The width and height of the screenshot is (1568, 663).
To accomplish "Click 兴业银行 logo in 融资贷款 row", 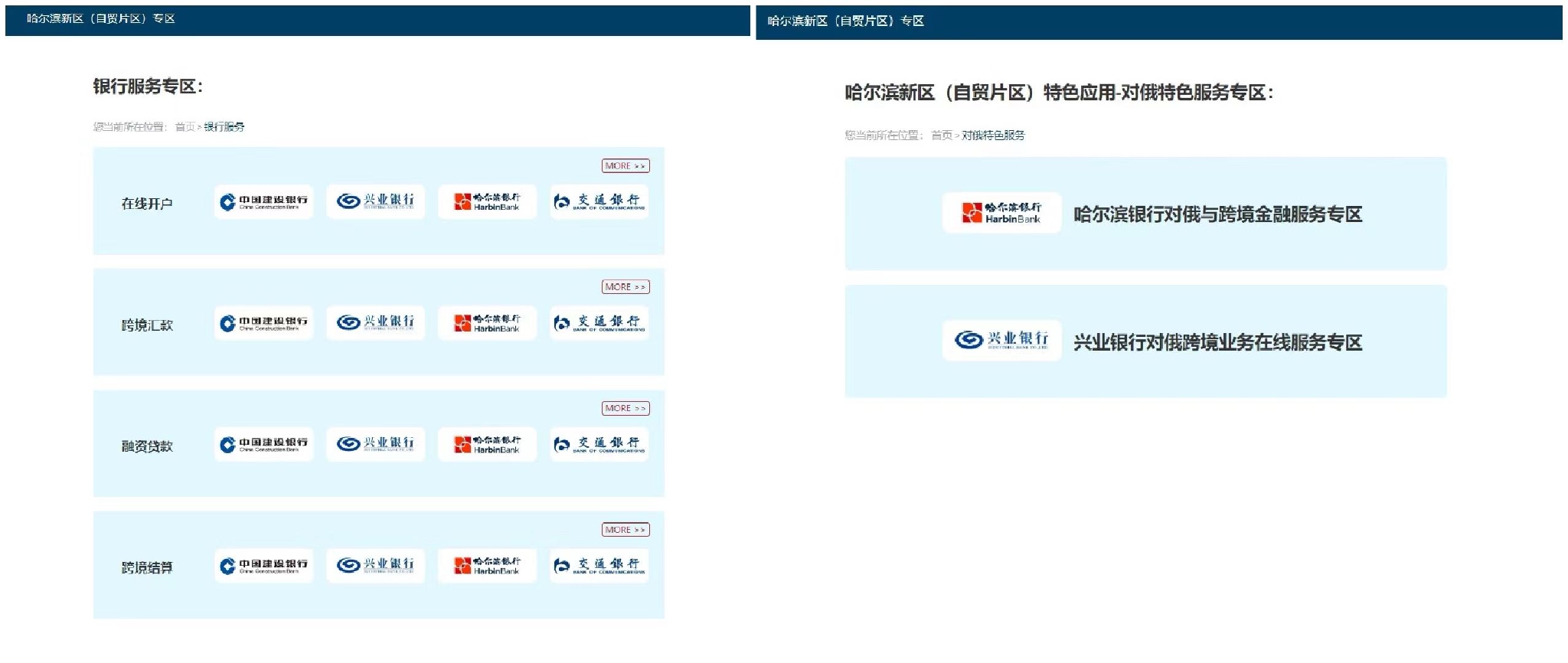I will [x=376, y=445].
